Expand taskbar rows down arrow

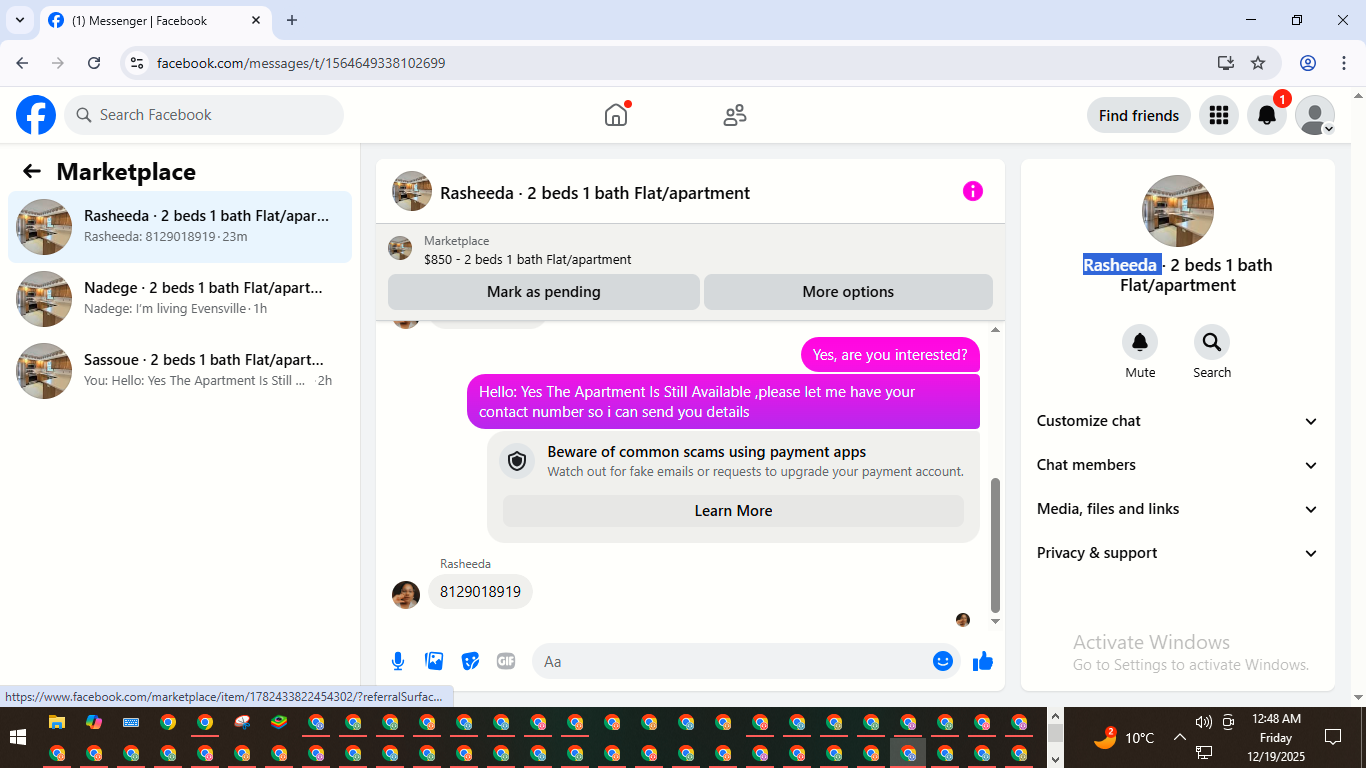1054,758
